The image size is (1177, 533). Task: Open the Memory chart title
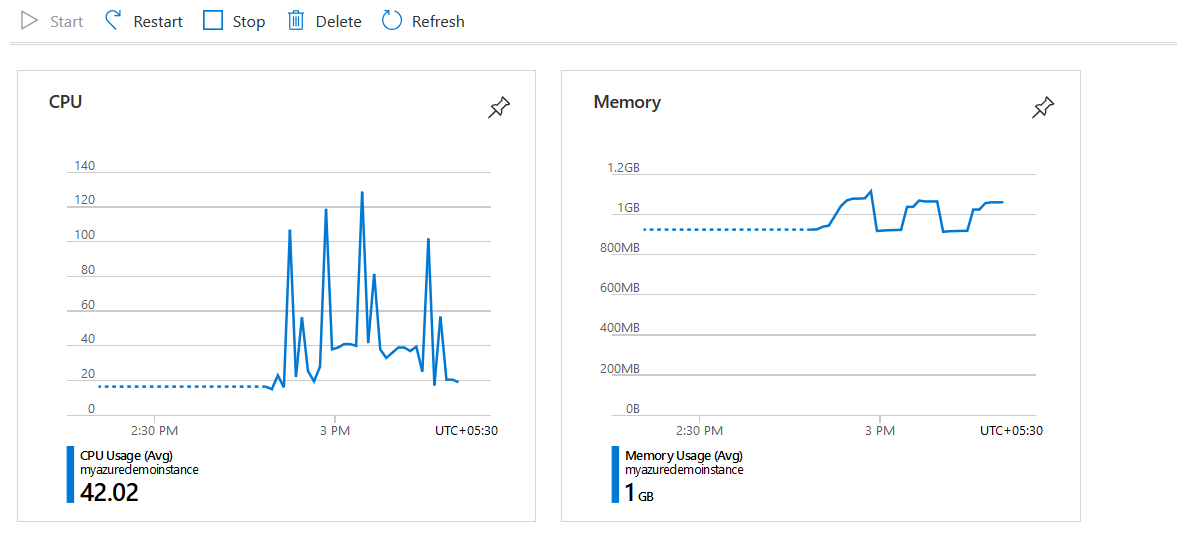(627, 102)
